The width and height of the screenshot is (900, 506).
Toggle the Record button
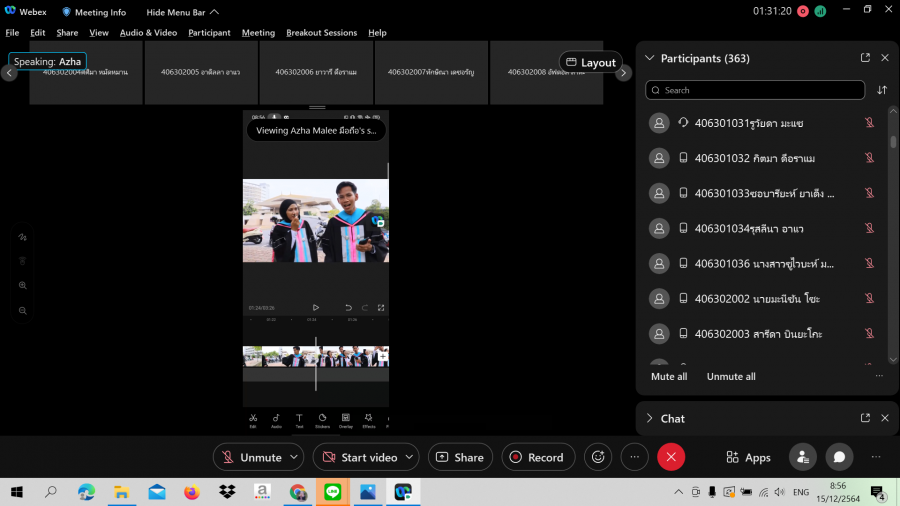(537, 457)
